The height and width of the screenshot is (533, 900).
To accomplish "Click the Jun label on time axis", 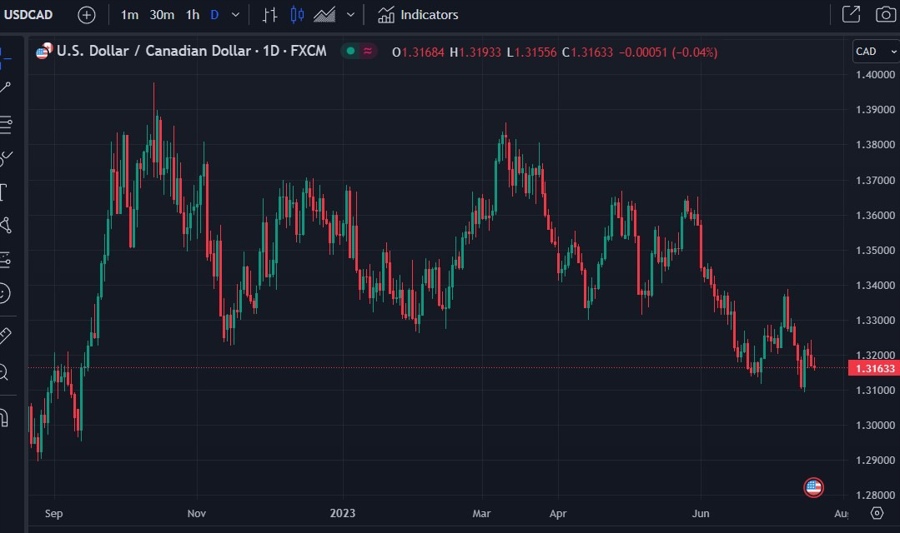I will [701, 513].
